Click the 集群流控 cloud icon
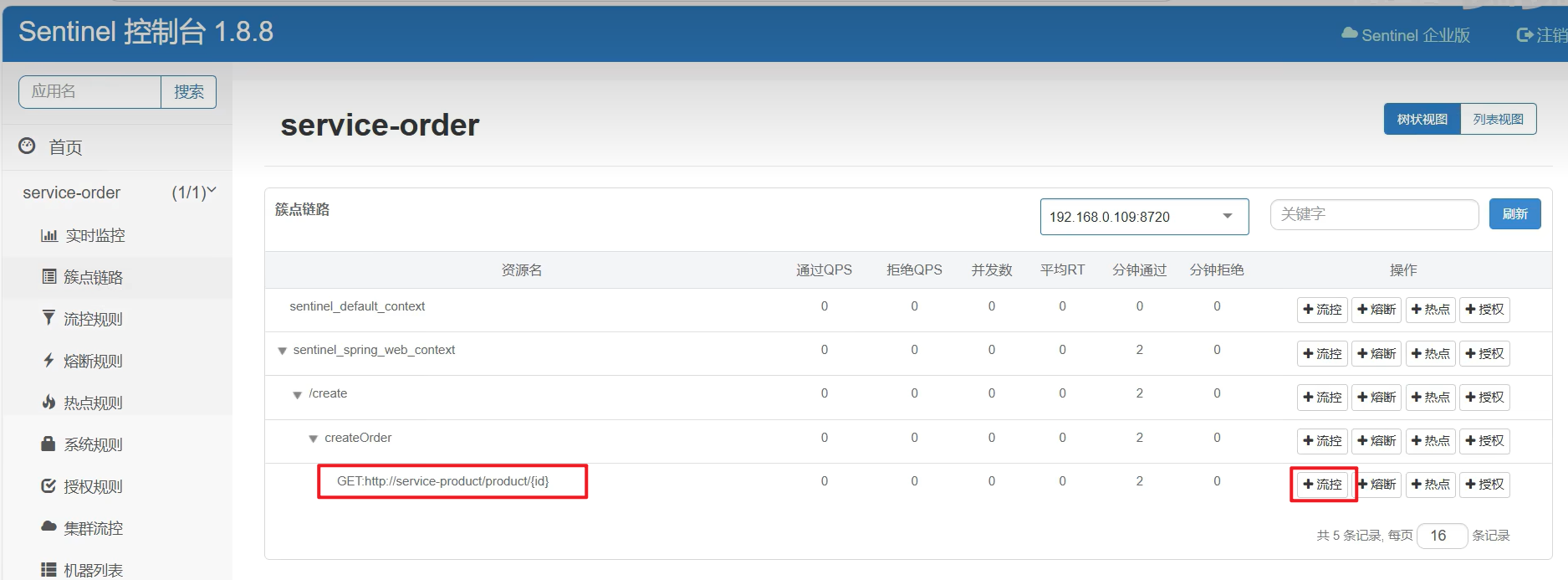Image resolution: width=1568 pixels, height=580 pixels. 49,526
